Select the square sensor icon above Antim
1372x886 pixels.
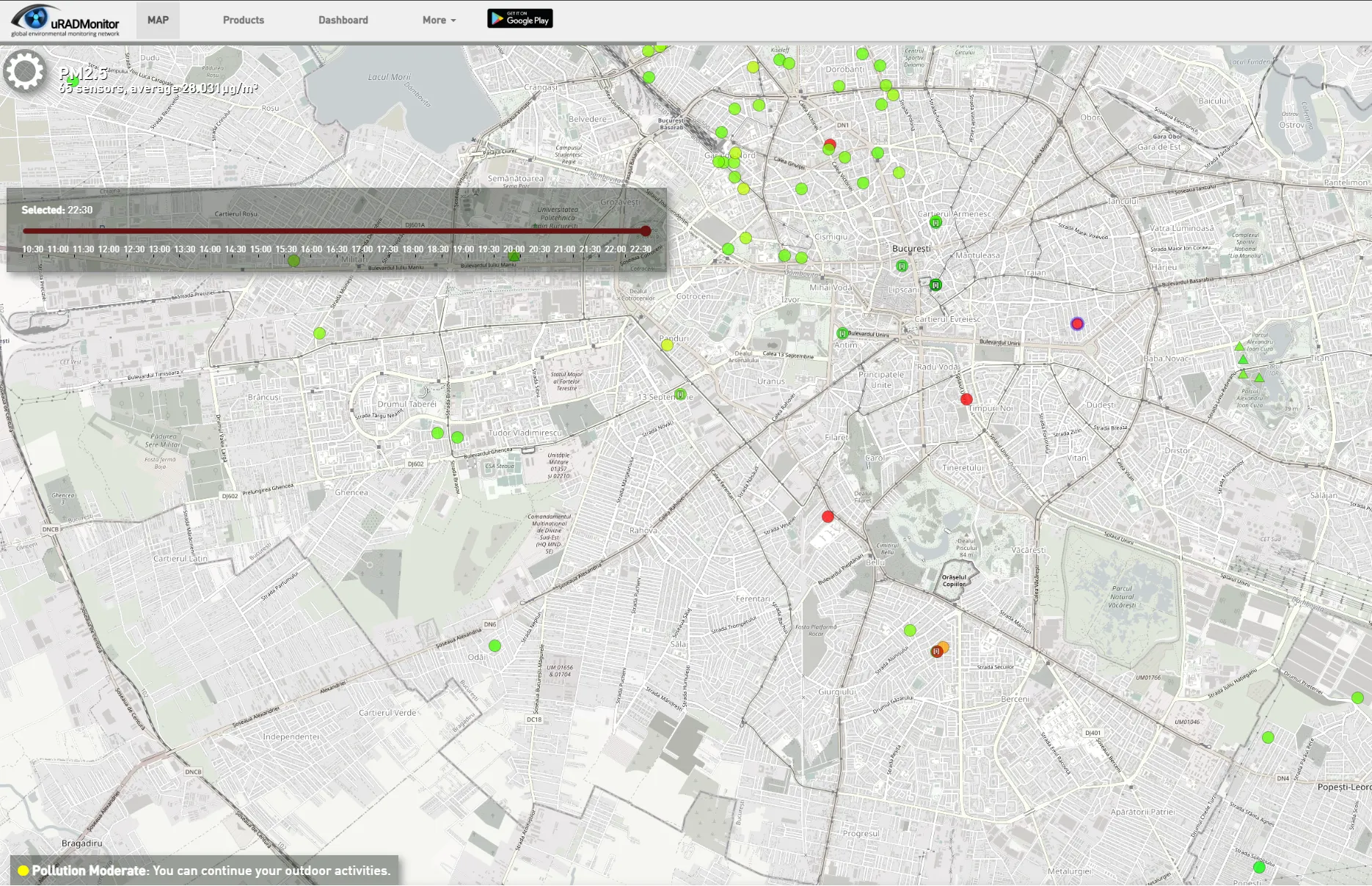coord(842,333)
